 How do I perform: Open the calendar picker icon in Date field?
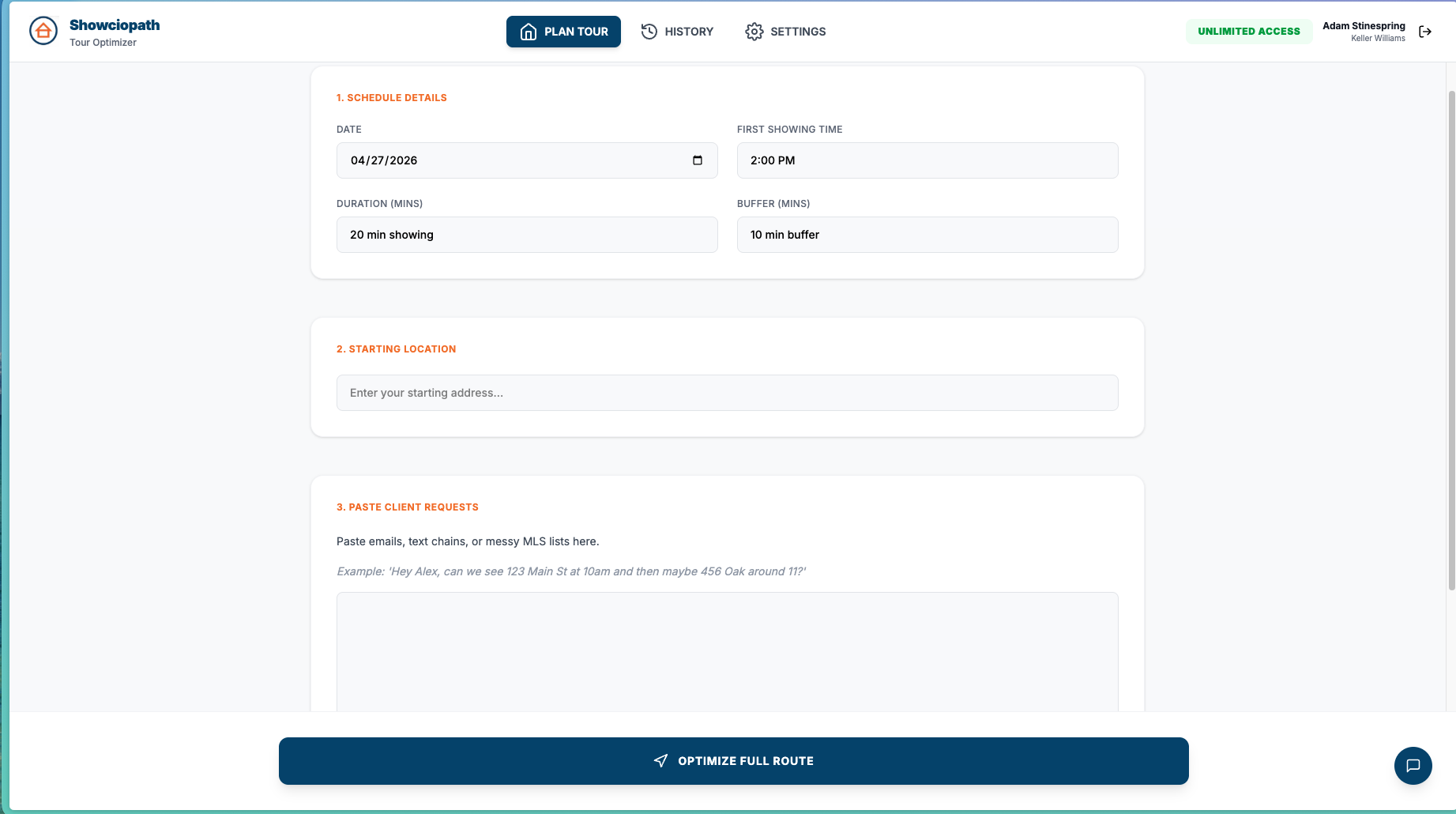[698, 160]
